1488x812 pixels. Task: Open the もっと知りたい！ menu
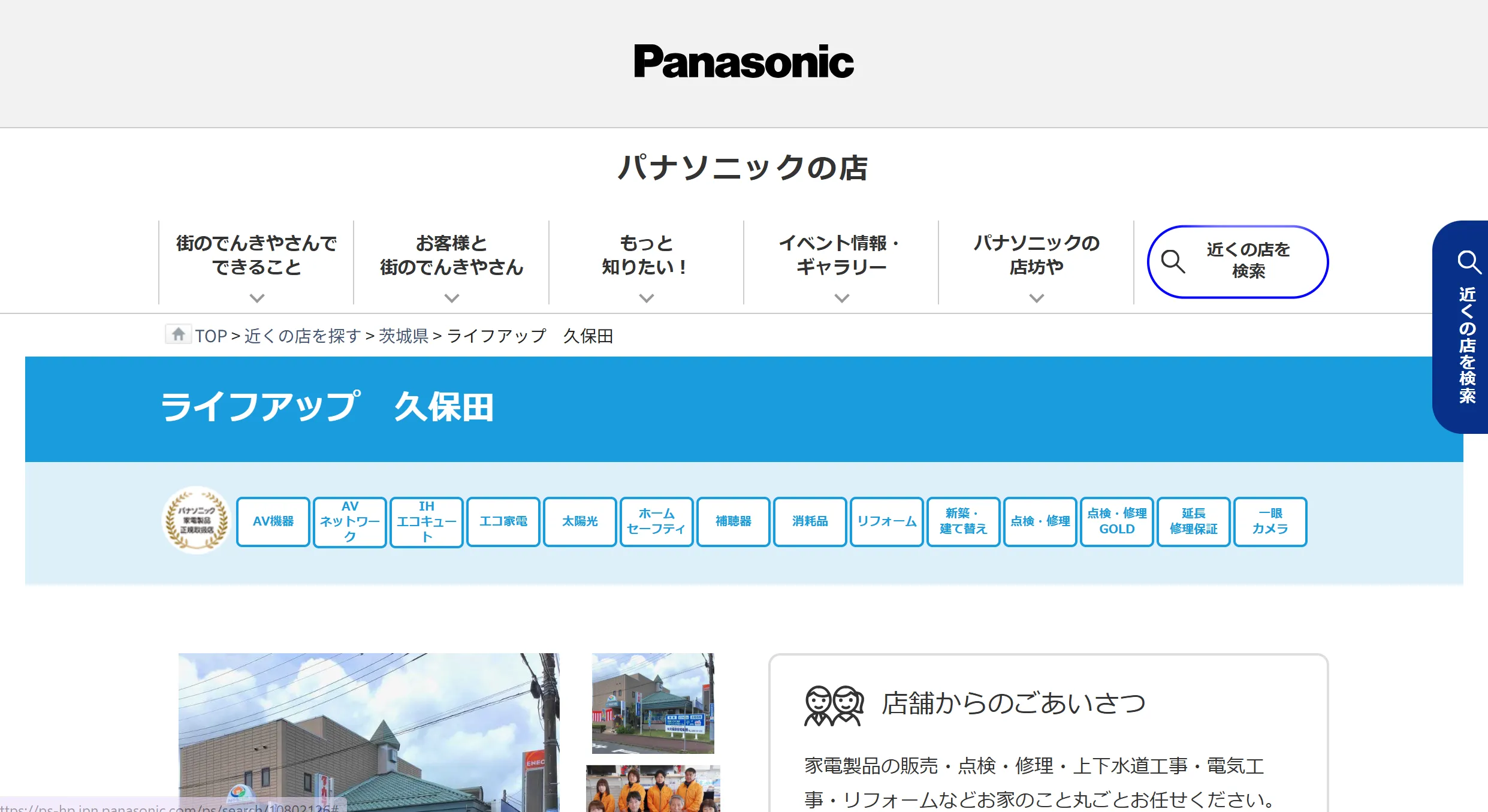pos(646,262)
